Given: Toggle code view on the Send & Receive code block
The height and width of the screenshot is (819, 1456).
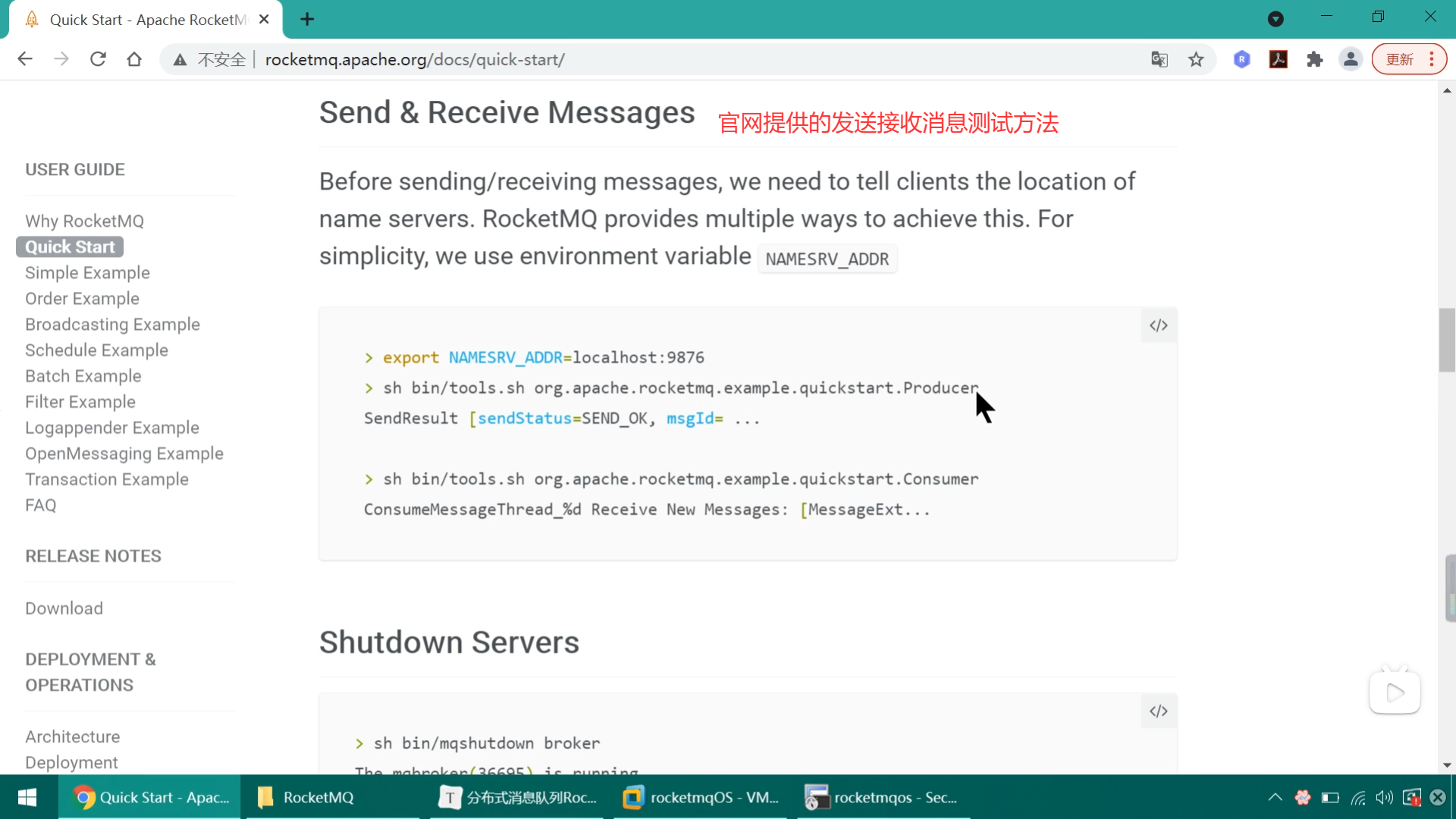Looking at the screenshot, I should point(1158,325).
